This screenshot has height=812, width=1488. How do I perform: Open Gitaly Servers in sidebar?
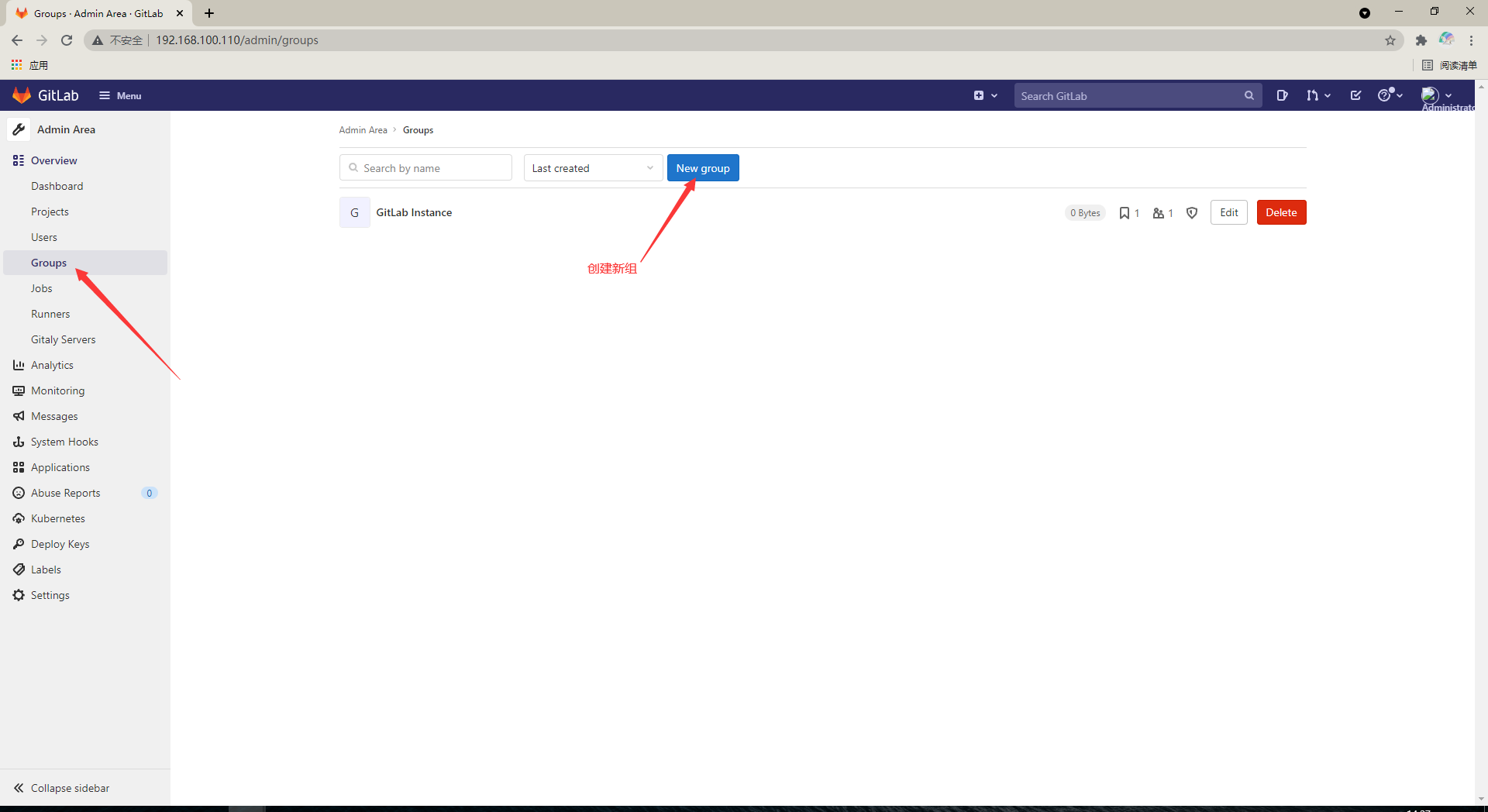[x=64, y=339]
